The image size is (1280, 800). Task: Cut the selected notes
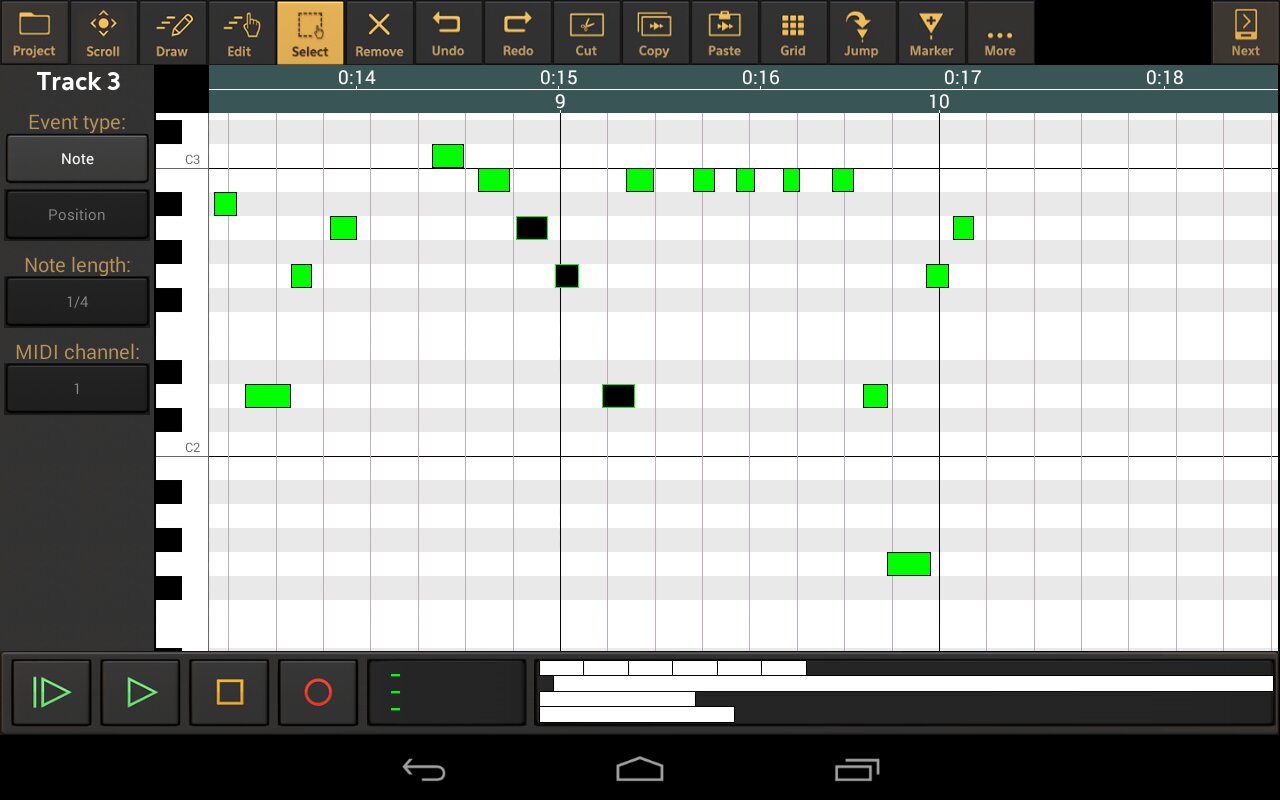pos(586,33)
